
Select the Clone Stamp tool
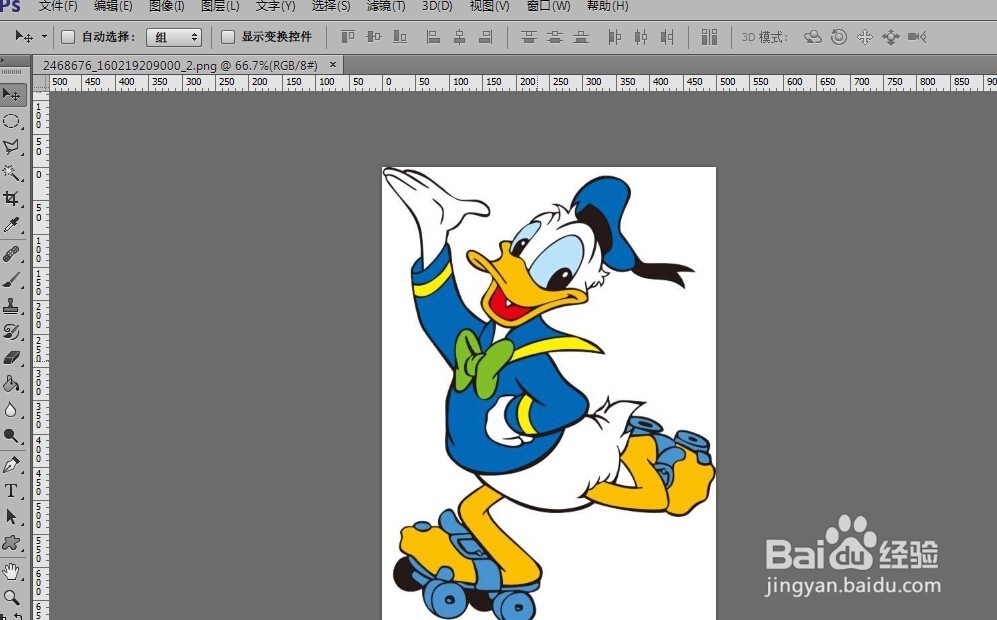click(12, 307)
